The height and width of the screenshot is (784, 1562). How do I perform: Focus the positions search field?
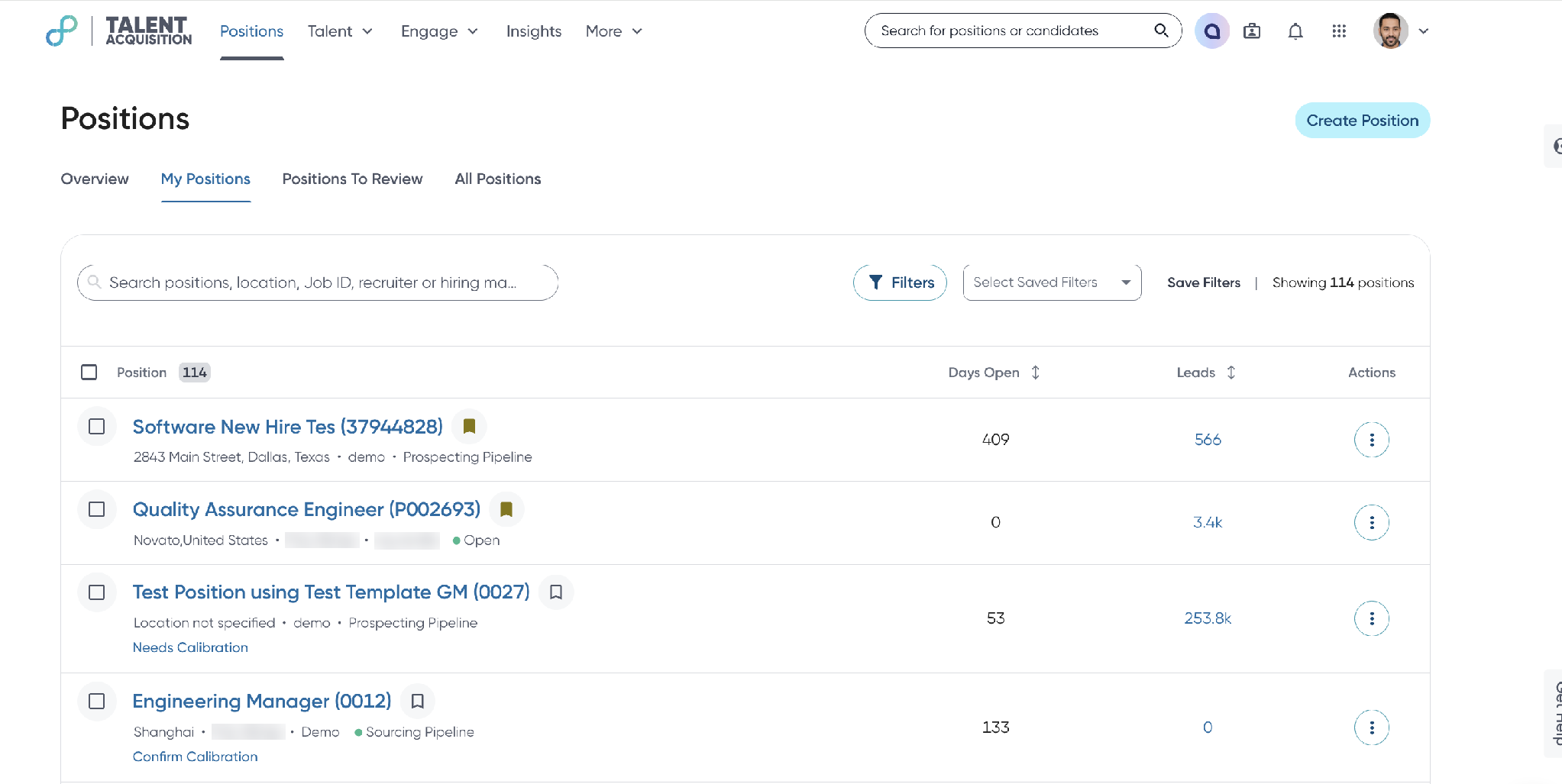point(318,282)
